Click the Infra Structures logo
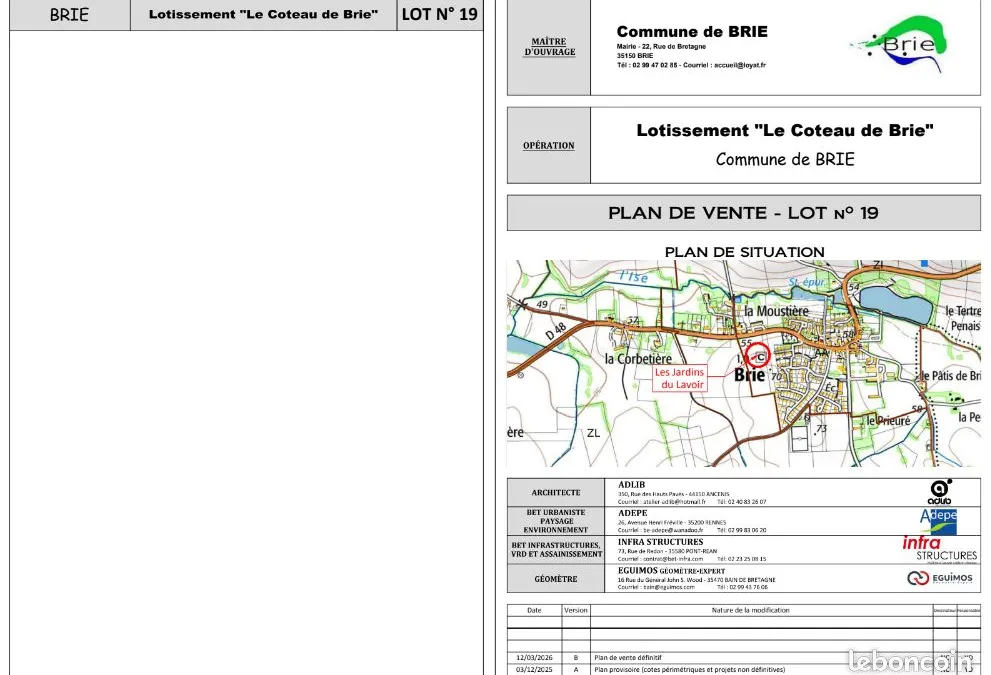 point(939,549)
